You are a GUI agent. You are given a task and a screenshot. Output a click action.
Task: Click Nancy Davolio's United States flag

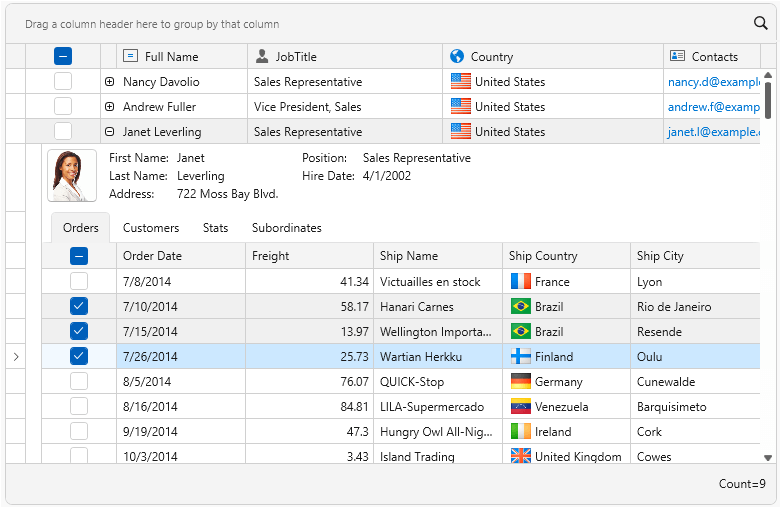click(461, 81)
